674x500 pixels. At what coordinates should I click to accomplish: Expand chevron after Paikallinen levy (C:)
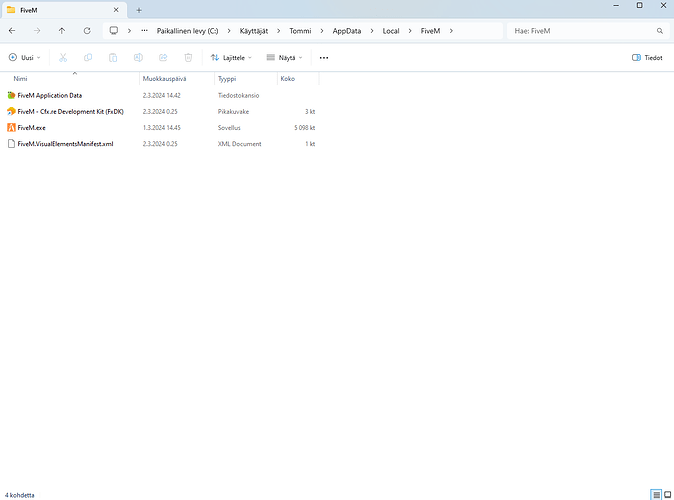pos(229,31)
